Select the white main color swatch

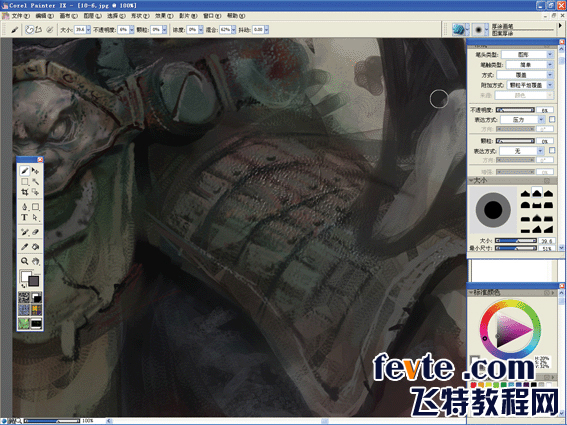[25, 276]
